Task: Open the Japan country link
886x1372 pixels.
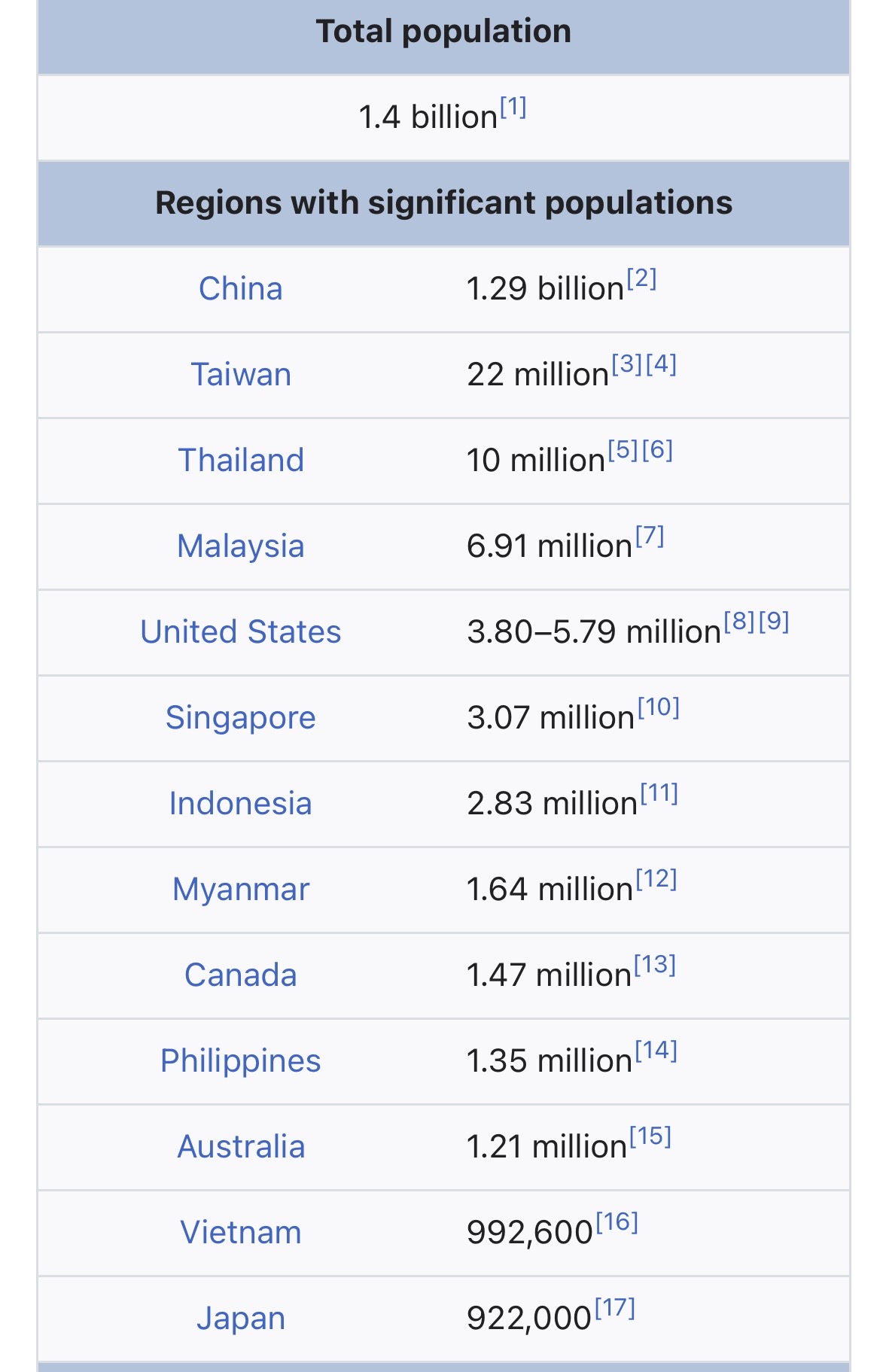Action: [241, 1319]
